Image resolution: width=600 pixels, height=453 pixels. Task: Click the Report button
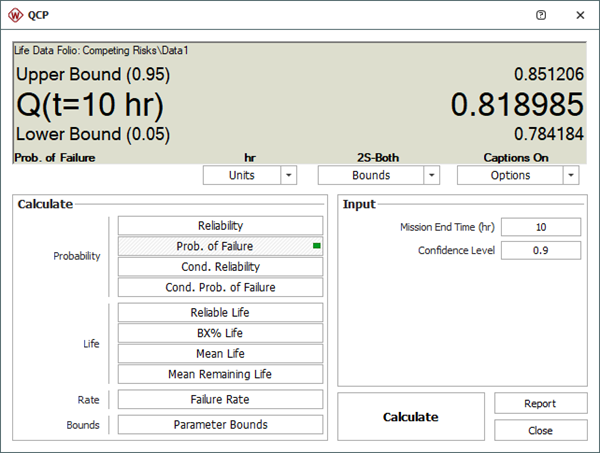(540, 403)
